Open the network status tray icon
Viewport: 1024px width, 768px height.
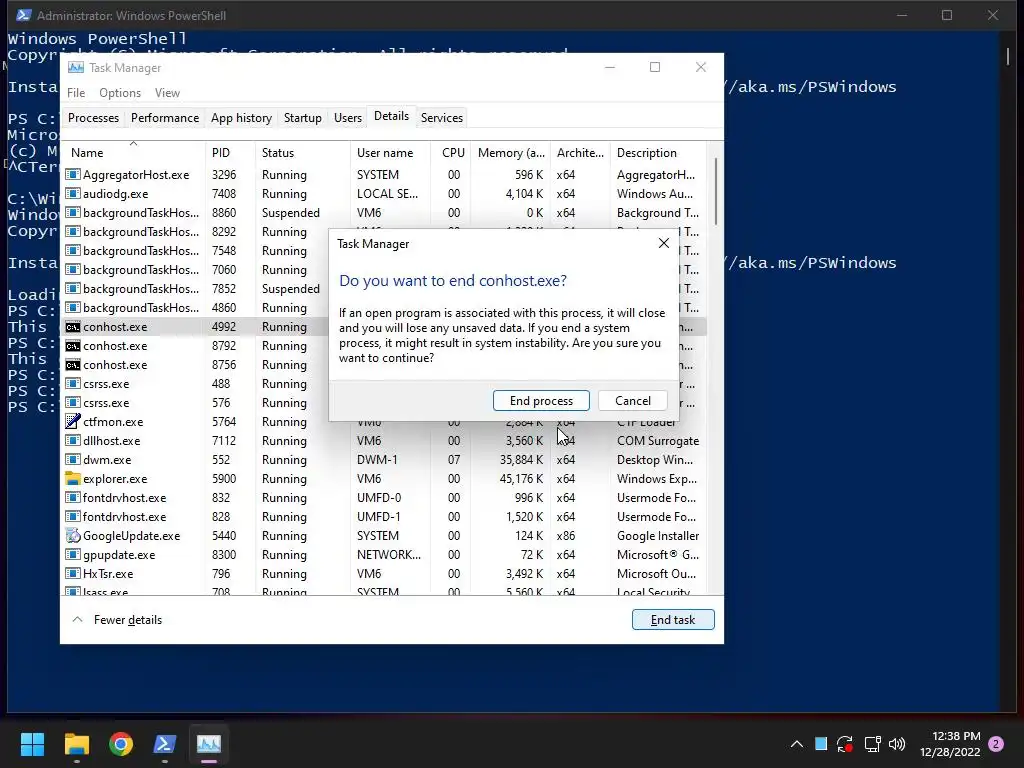[x=872, y=744]
